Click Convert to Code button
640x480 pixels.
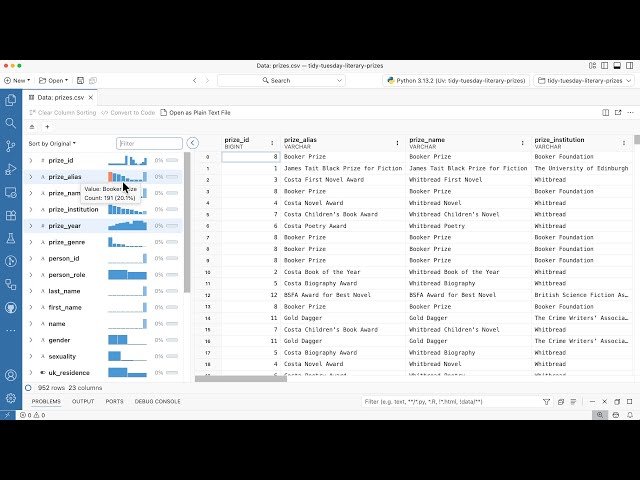(128, 113)
